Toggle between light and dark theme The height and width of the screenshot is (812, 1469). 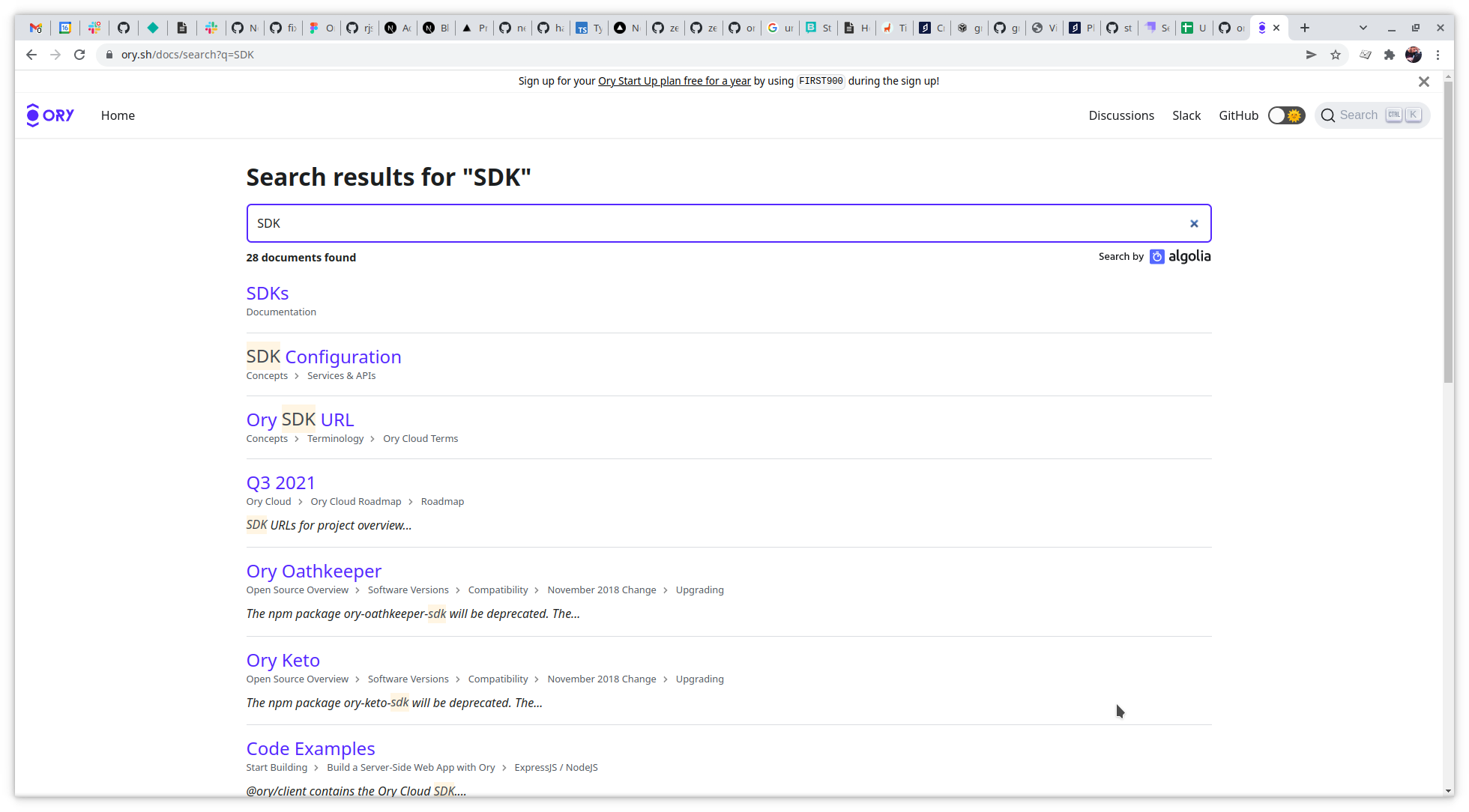(x=1286, y=115)
